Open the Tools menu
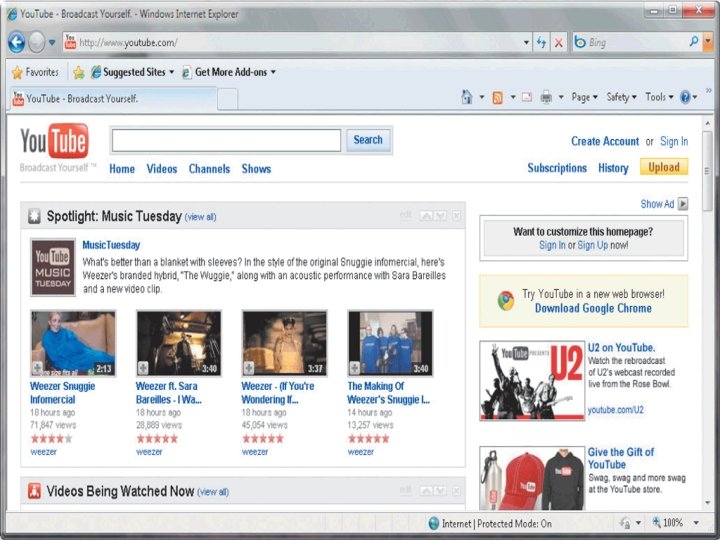This screenshot has width=720, height=540. (x=659, y=97)
